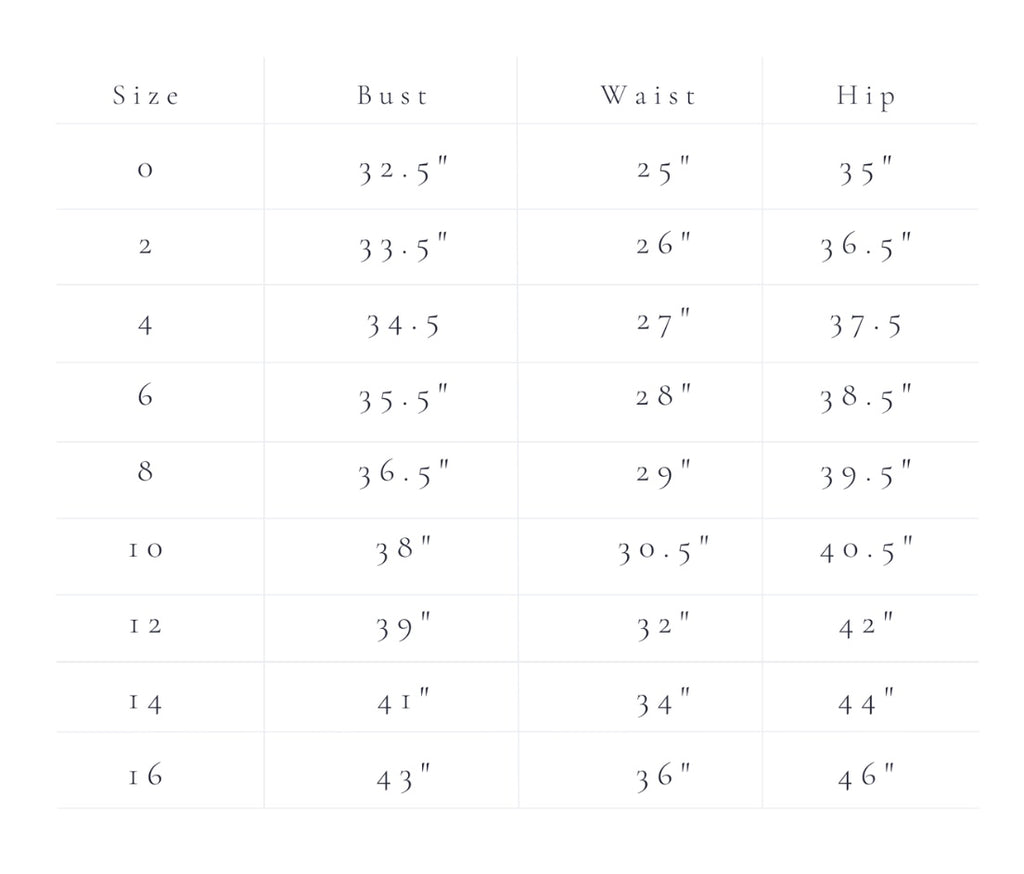Click the 42" hip measurement

pyautogui.click(x=866, y=627)
